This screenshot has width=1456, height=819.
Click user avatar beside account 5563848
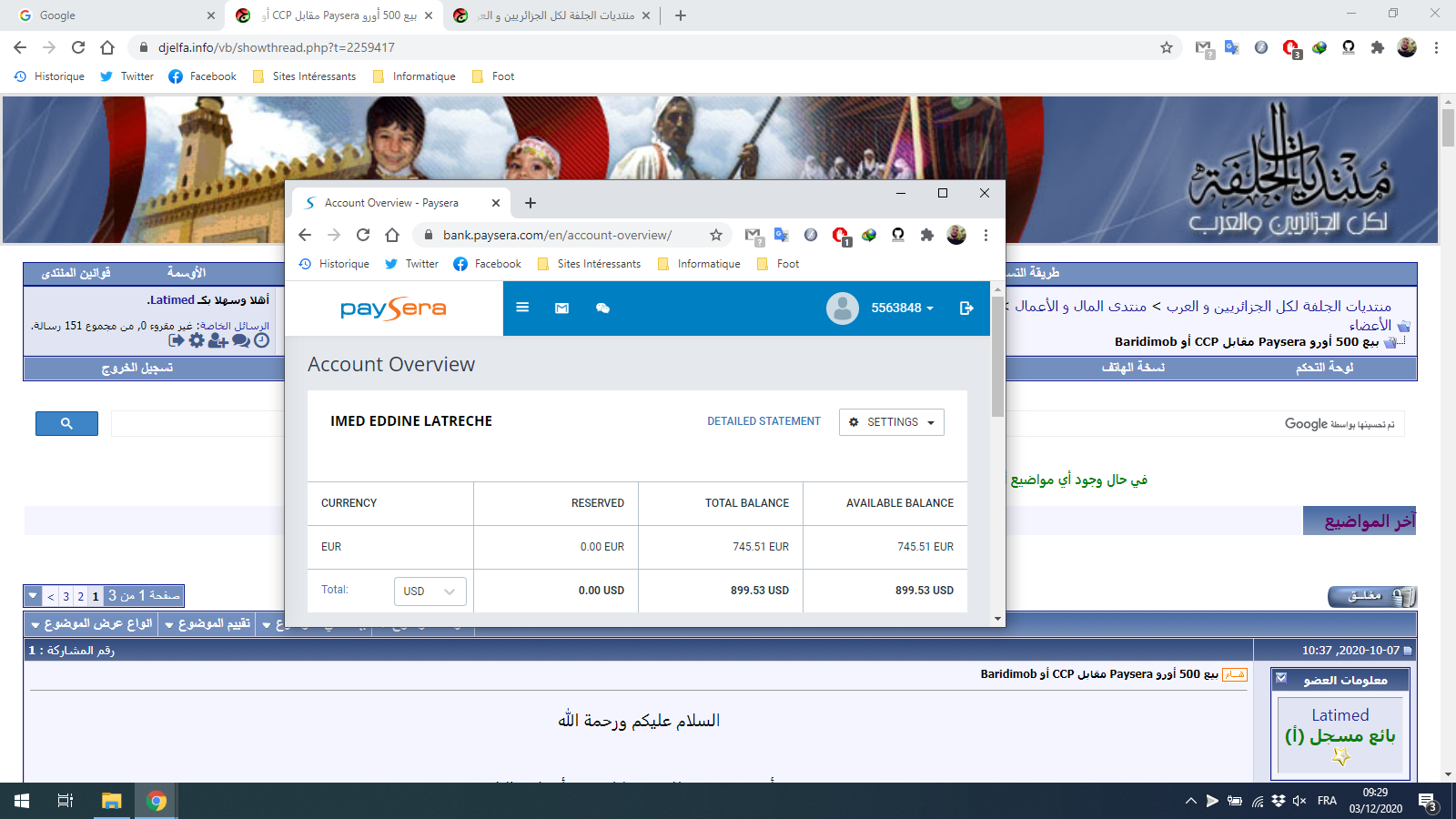pyautogui.click(x=843, y=308)
